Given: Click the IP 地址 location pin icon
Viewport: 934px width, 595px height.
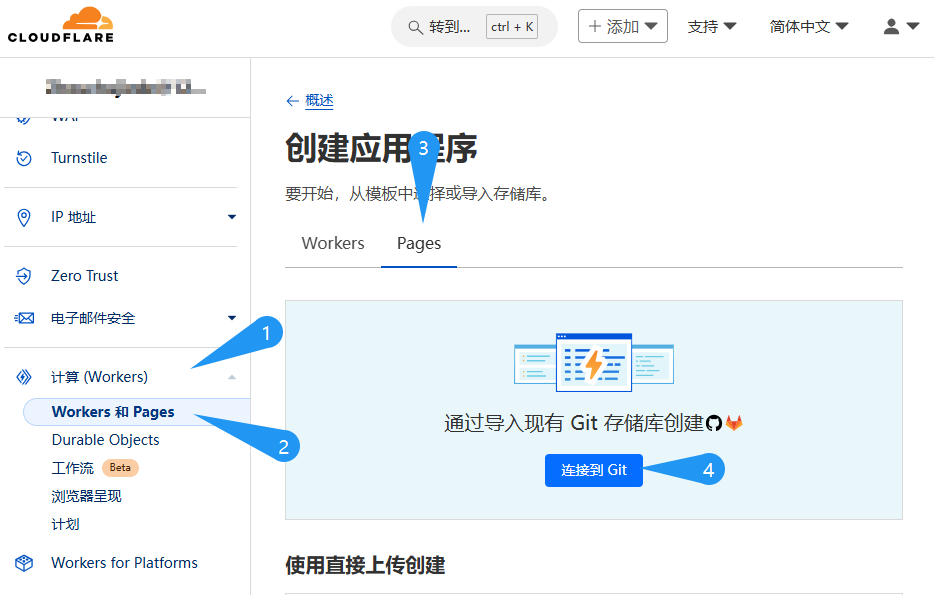Looking at the screenshot, I should 23,216.
